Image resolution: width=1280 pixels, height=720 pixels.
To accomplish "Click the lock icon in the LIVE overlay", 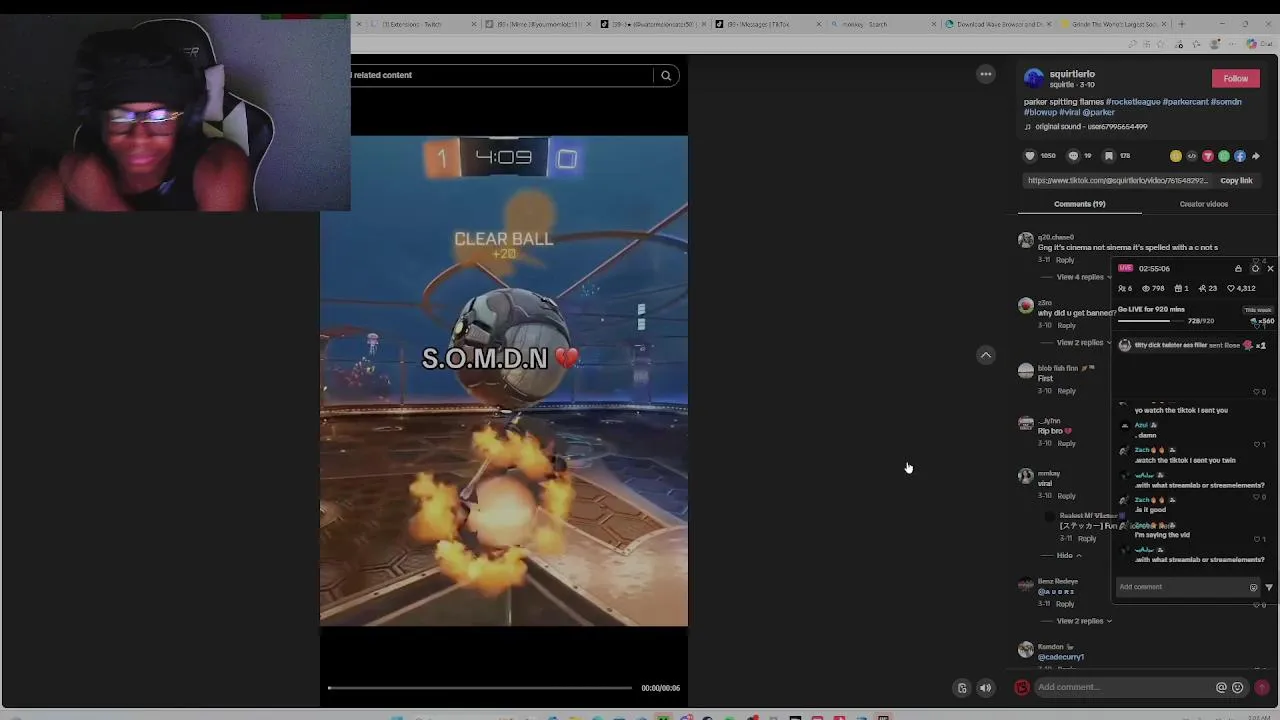I will point(1238,268).
